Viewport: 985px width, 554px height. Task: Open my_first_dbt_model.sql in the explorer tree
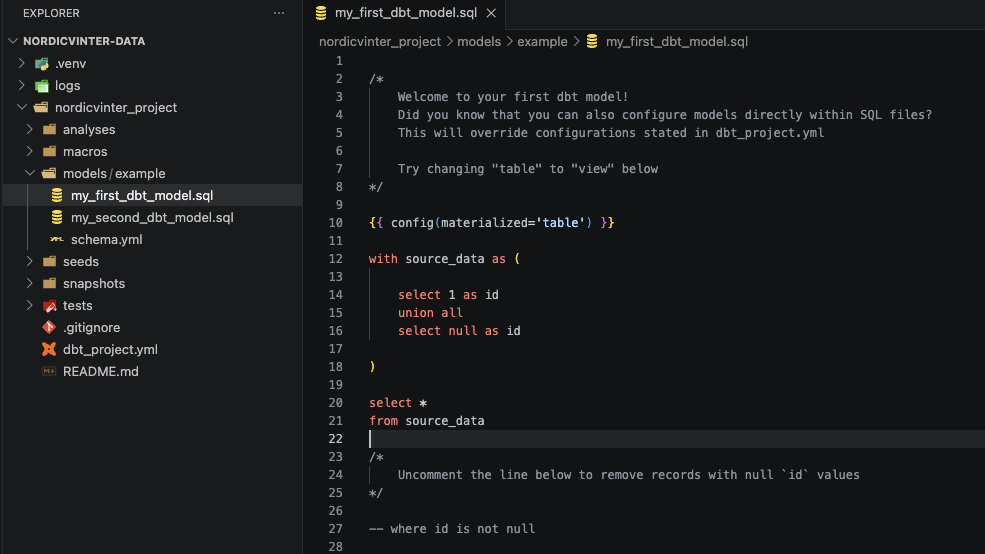[x=142, y=195]
